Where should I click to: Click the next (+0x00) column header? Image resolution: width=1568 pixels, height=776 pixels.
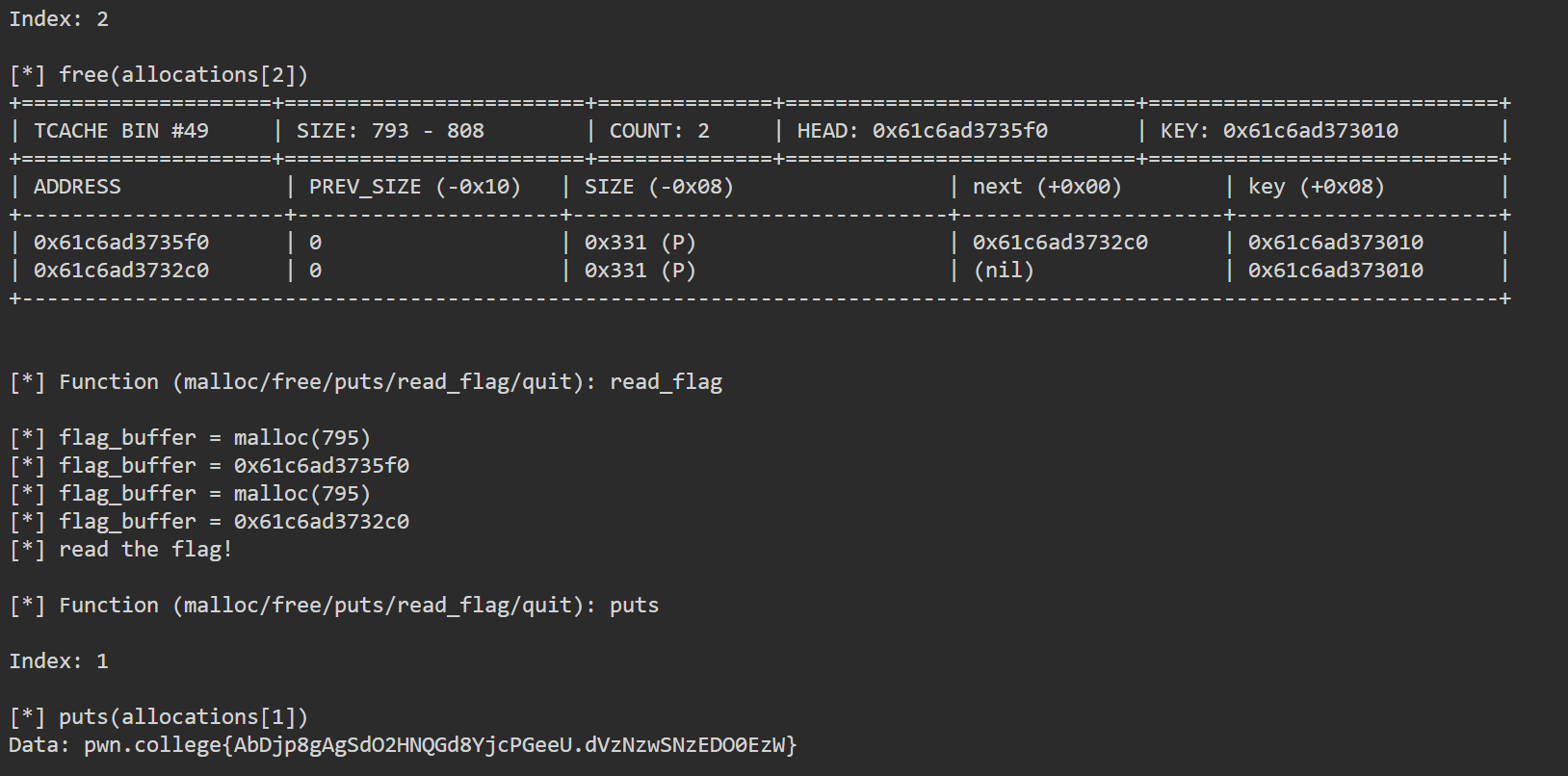(x=1047, y=187)
